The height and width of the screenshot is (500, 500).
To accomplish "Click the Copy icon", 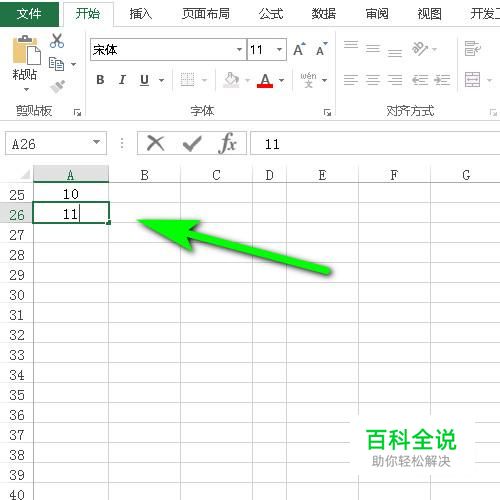I will (x=56, y=64).
